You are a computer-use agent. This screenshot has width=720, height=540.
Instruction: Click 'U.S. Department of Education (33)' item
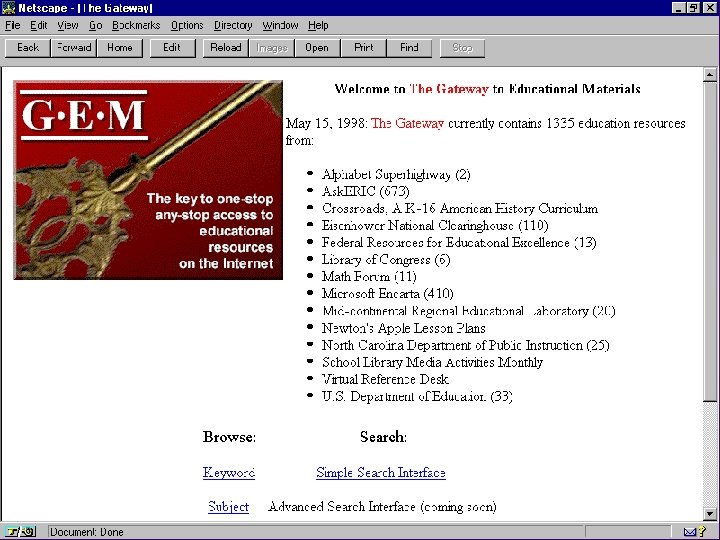(417, 396)
